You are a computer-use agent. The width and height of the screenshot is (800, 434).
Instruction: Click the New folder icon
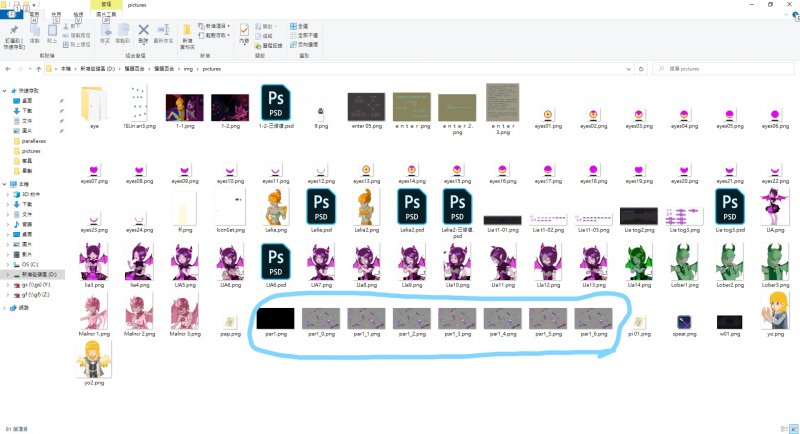[187, 30]
